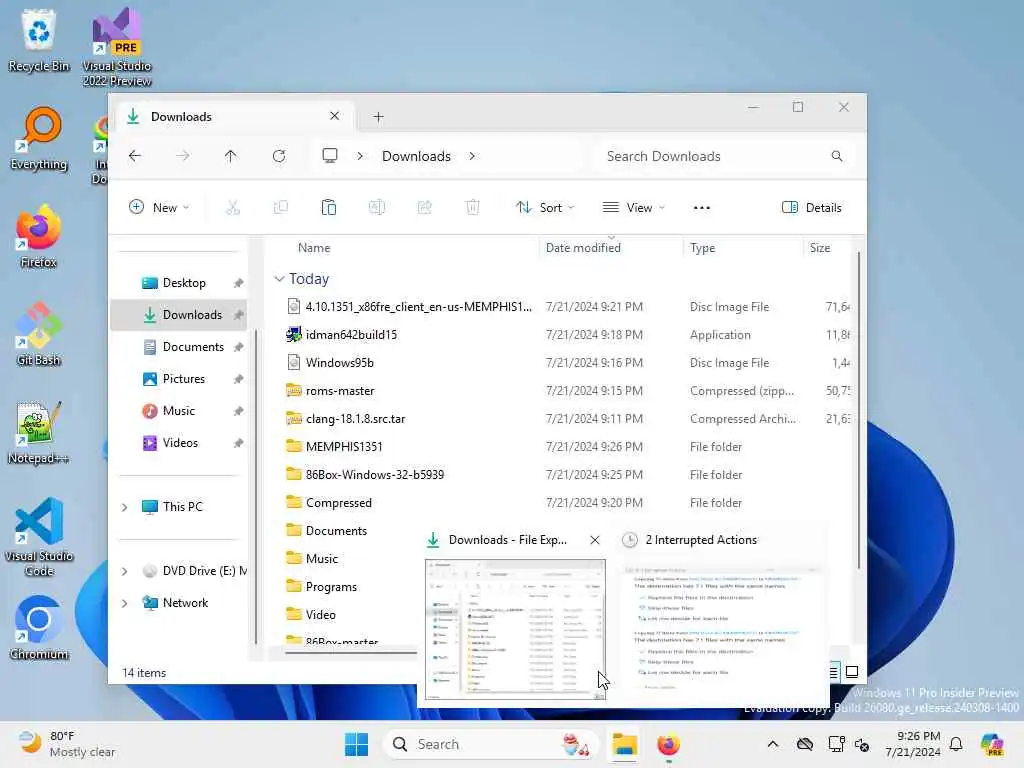
Task: Open the weather widget on taskbar
Action: pos(67,744)
